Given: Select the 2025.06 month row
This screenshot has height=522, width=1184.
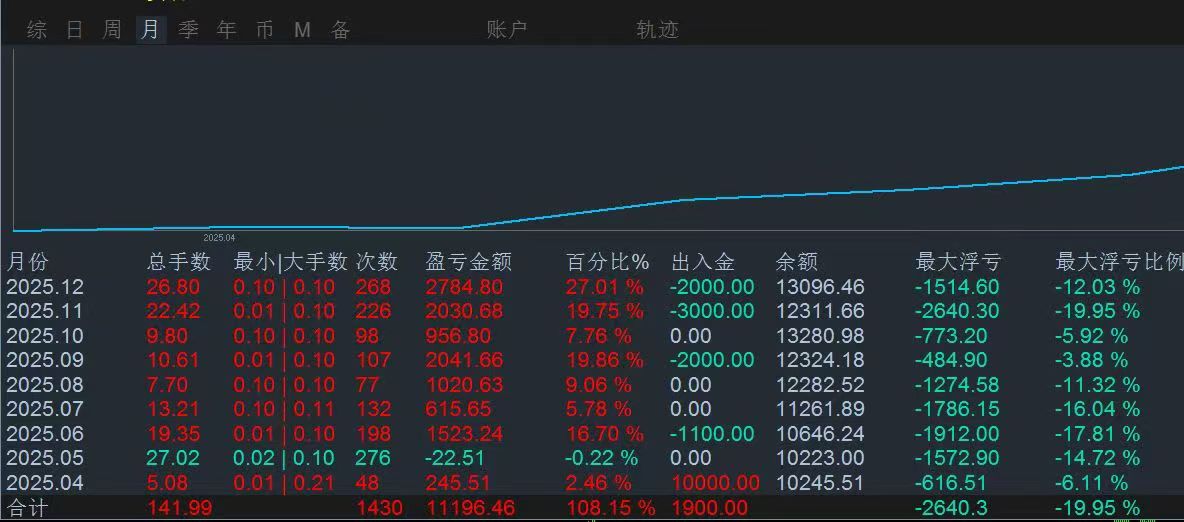Looking at the screenshot, I should [592, 434].
